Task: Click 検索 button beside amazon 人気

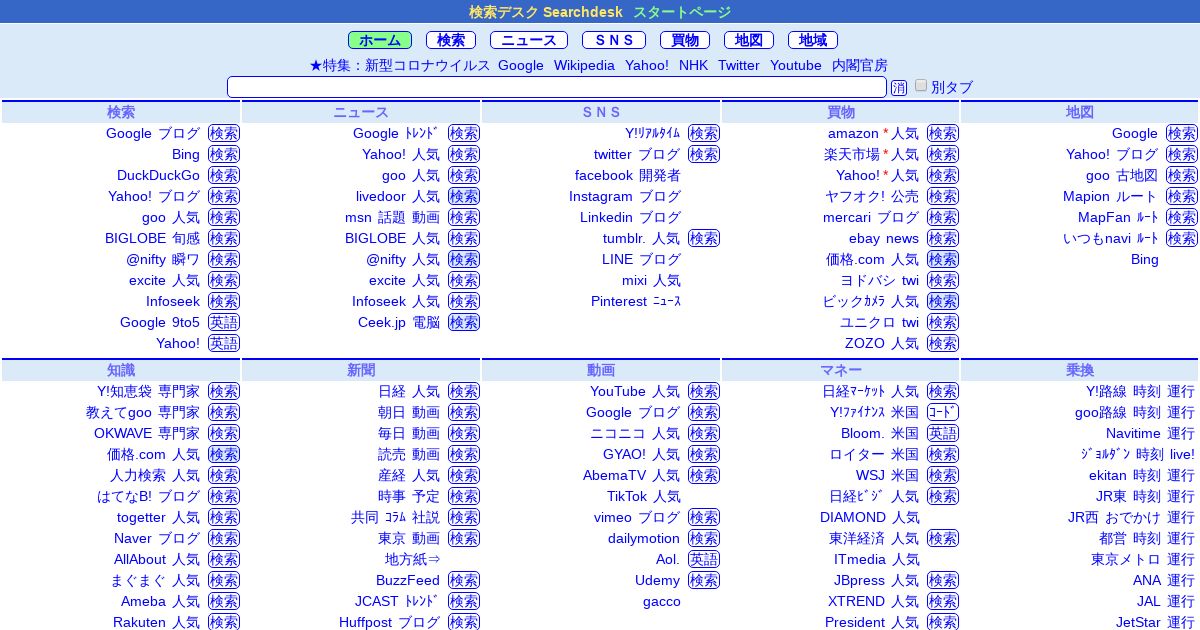Action: tap(943, 133)
